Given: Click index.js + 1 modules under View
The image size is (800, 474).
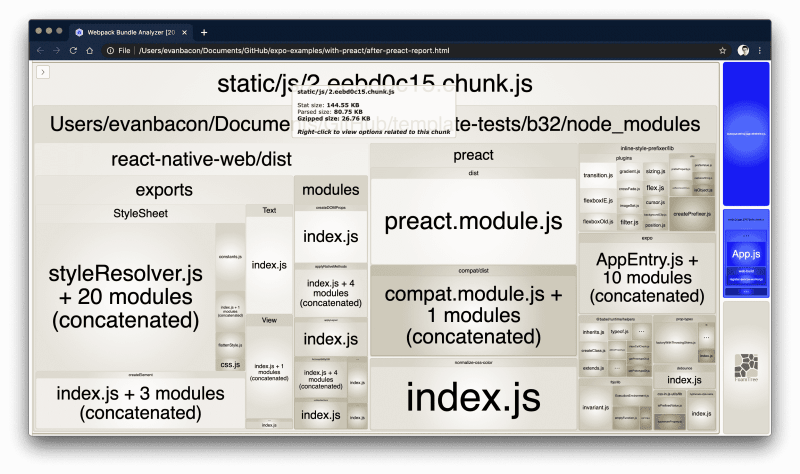Looking at the screenshot, I should [x=269, y=372].
